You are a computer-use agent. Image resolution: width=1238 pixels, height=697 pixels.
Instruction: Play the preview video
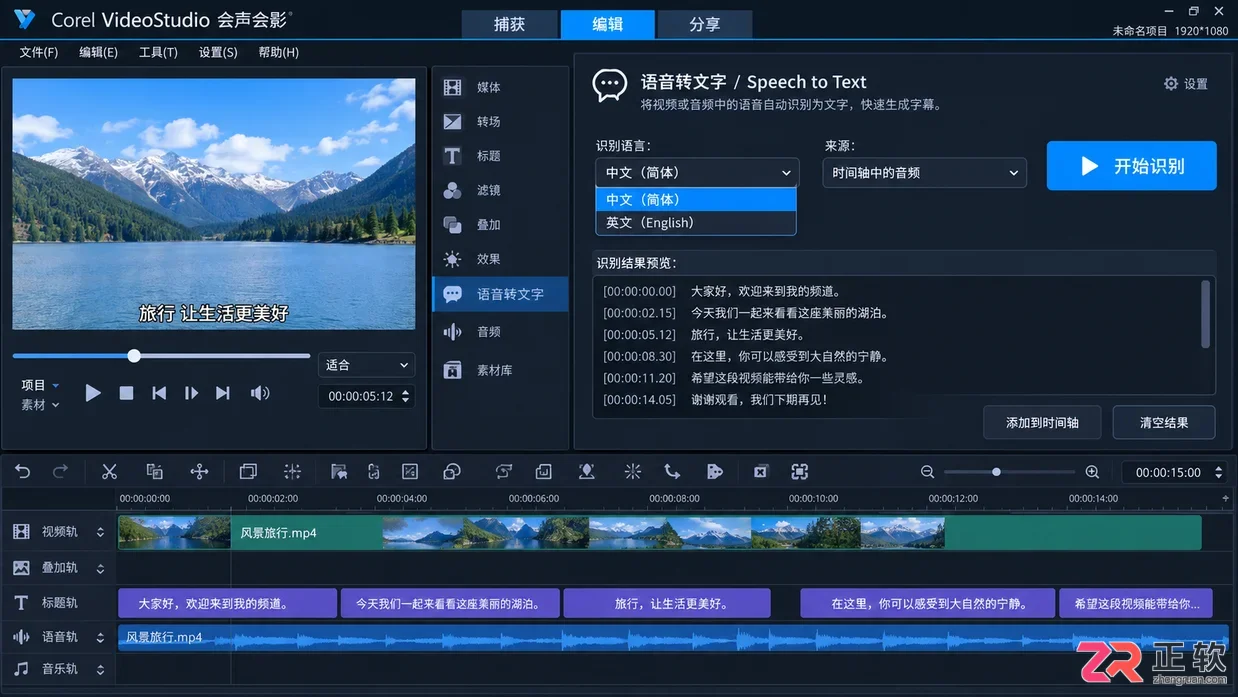pyautogui.click(x=93, y=393)
